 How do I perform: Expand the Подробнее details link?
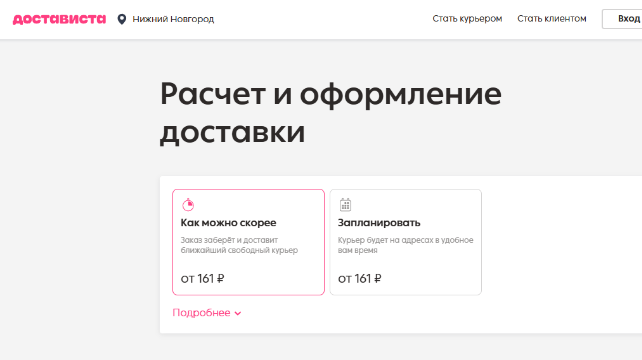pos(207,313)
